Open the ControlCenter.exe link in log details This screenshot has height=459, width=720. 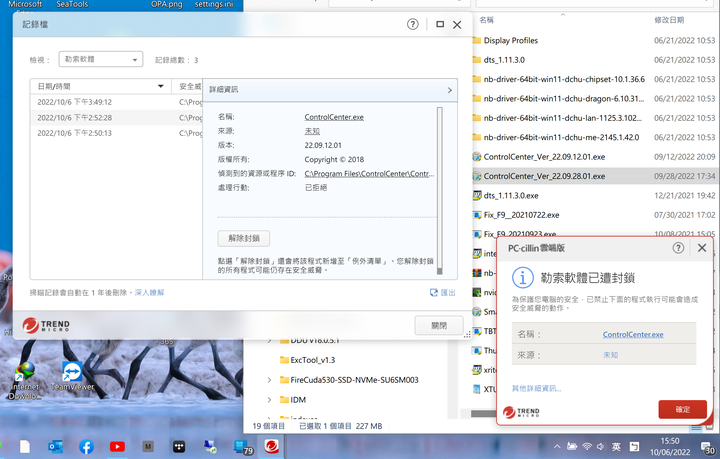pos(334,117)
